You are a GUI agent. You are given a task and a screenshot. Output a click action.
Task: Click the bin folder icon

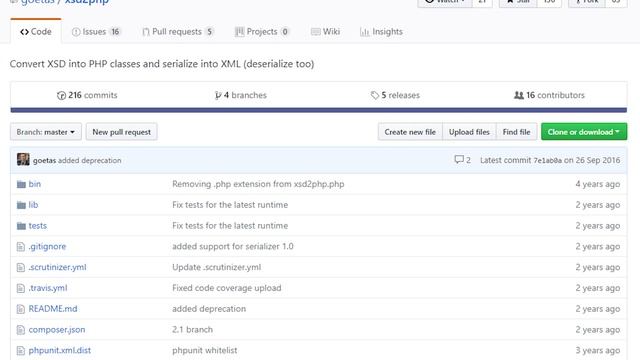[x=21, y=184]
